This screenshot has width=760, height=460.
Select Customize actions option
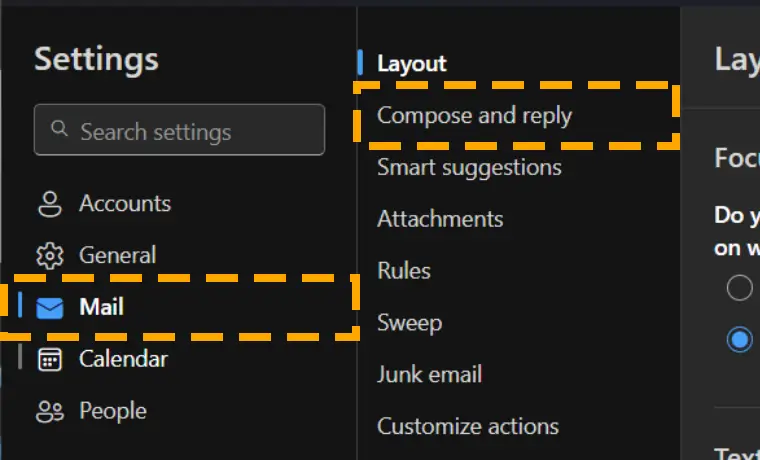pyautogui.click(x=468, y=427)
